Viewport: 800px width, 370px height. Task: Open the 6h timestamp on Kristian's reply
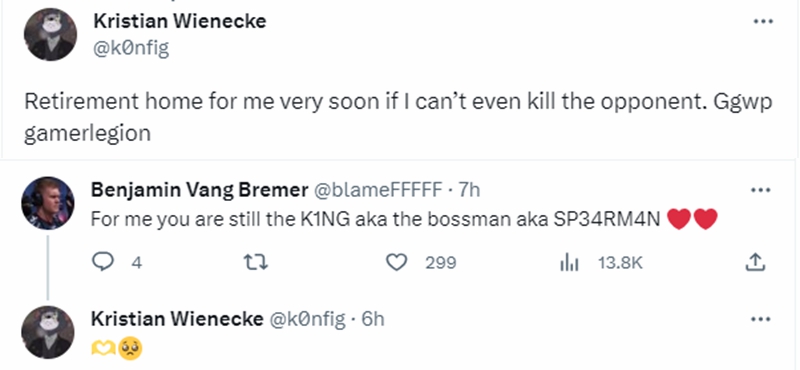coord(372,319)
